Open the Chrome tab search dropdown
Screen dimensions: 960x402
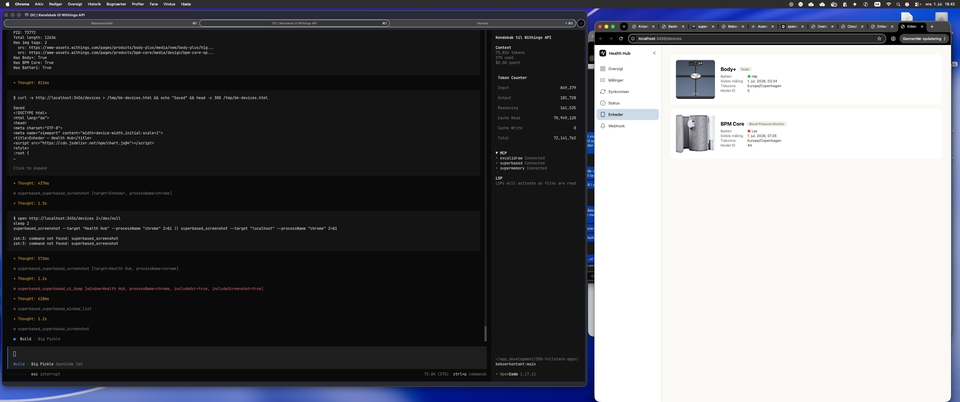pyautogui.click(x=624, y=27)
